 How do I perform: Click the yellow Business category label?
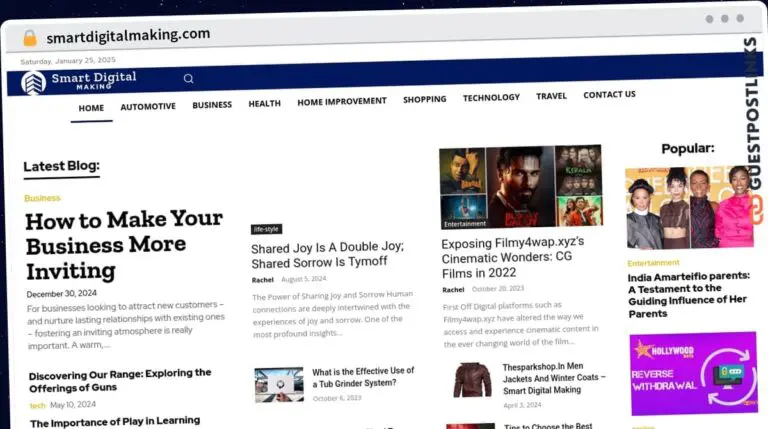(42, 198)
